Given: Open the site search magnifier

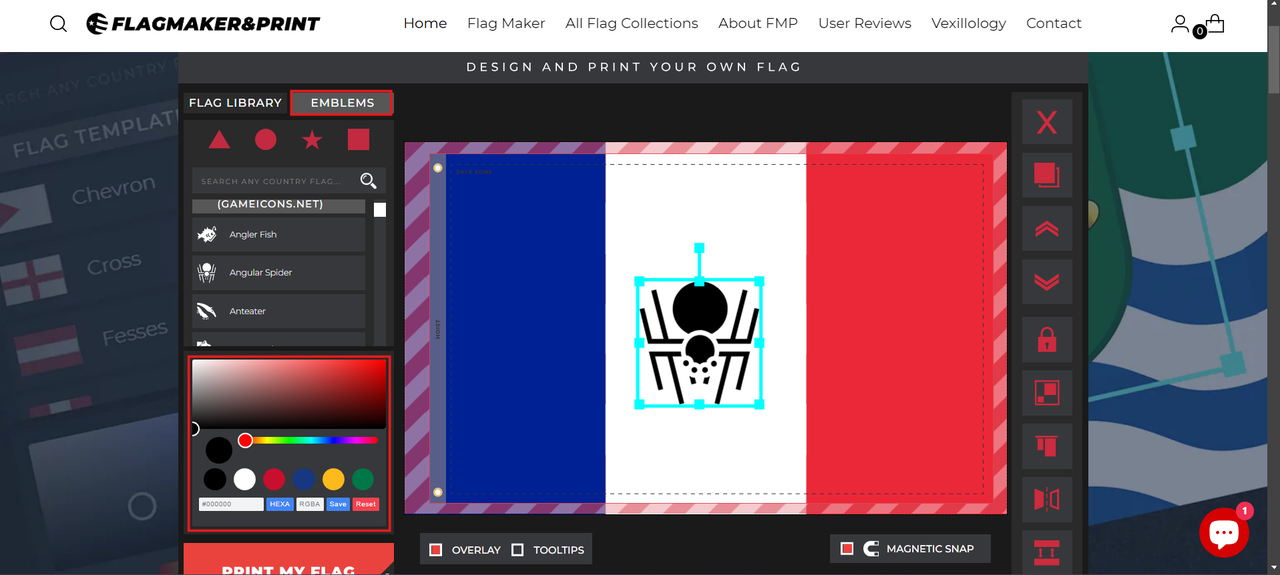Looking at the screenshot, I should [58, 24].
